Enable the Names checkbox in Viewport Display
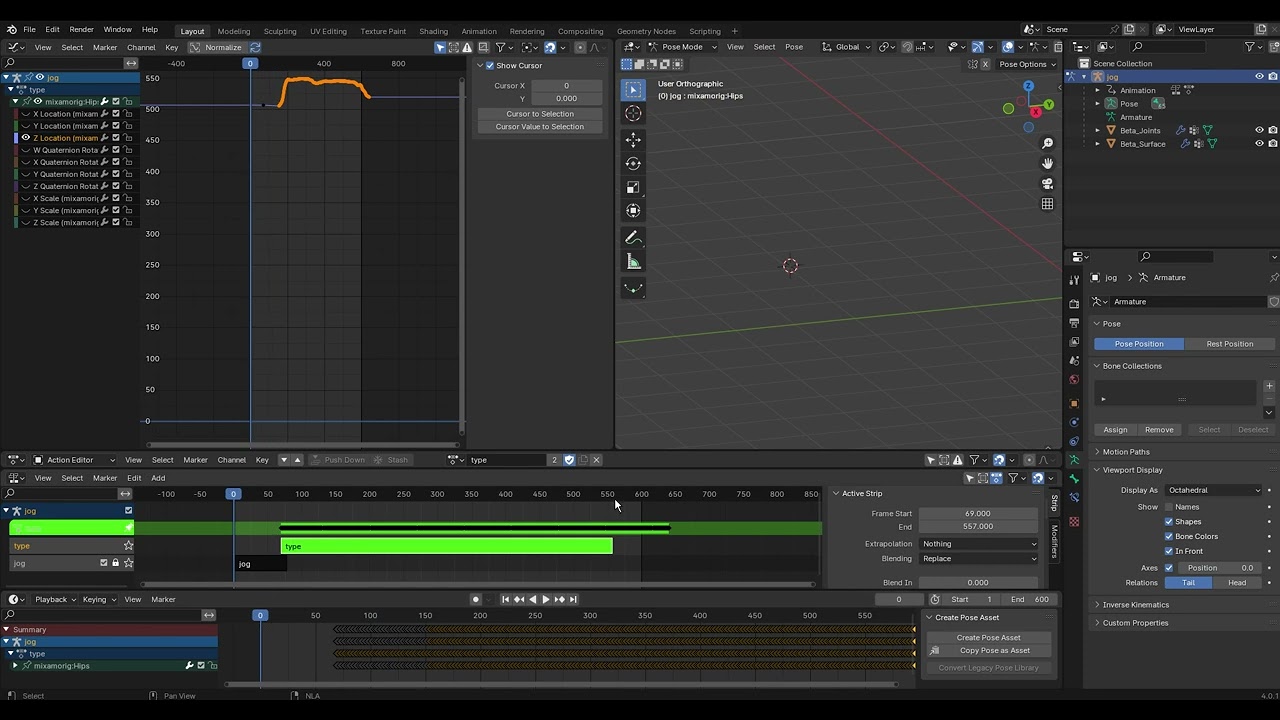This screenshot has height=720, width=1280. (1169, 507)
